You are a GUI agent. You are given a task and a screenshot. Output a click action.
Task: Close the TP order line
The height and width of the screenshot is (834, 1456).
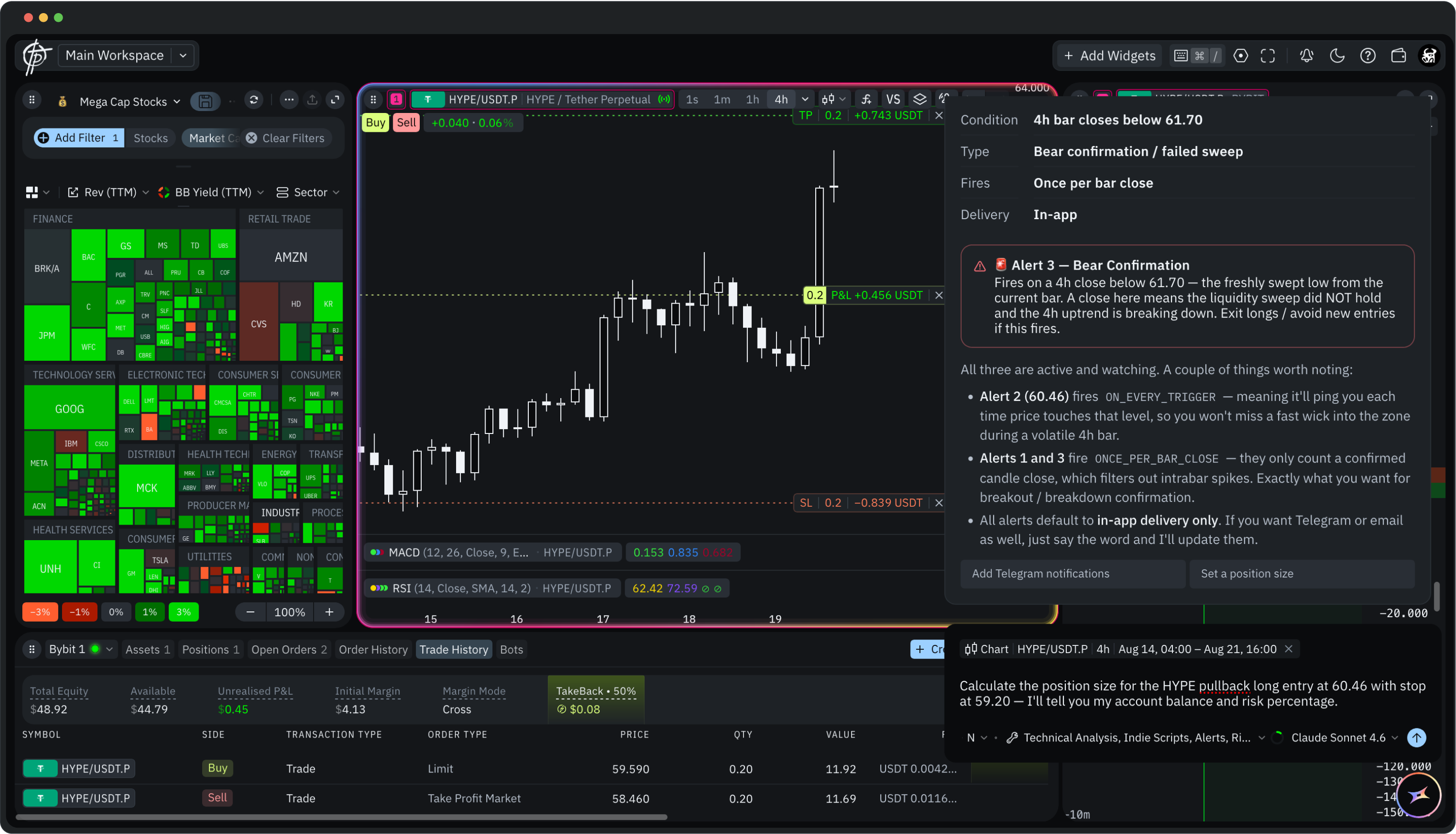click(x=939, y=116)
